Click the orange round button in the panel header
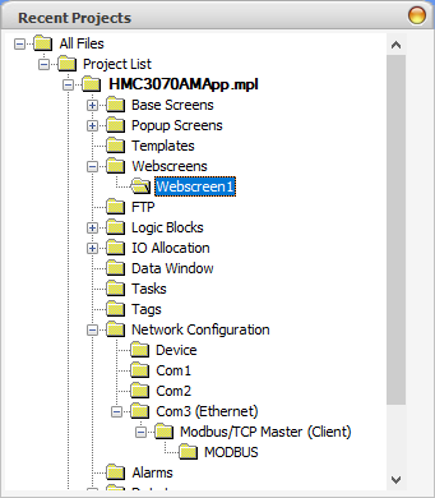Viewport: 435px width, 498px height. point(417,15)
